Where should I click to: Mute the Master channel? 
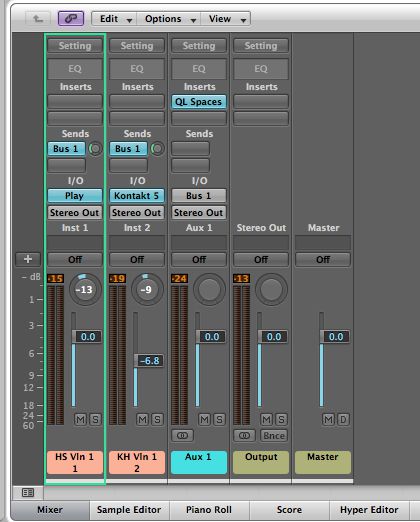coord(328,419)
